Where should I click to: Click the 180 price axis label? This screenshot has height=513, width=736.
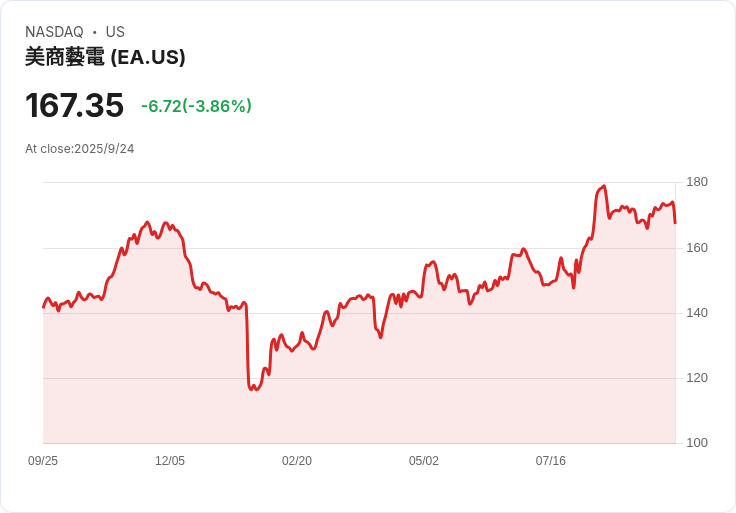697,182
